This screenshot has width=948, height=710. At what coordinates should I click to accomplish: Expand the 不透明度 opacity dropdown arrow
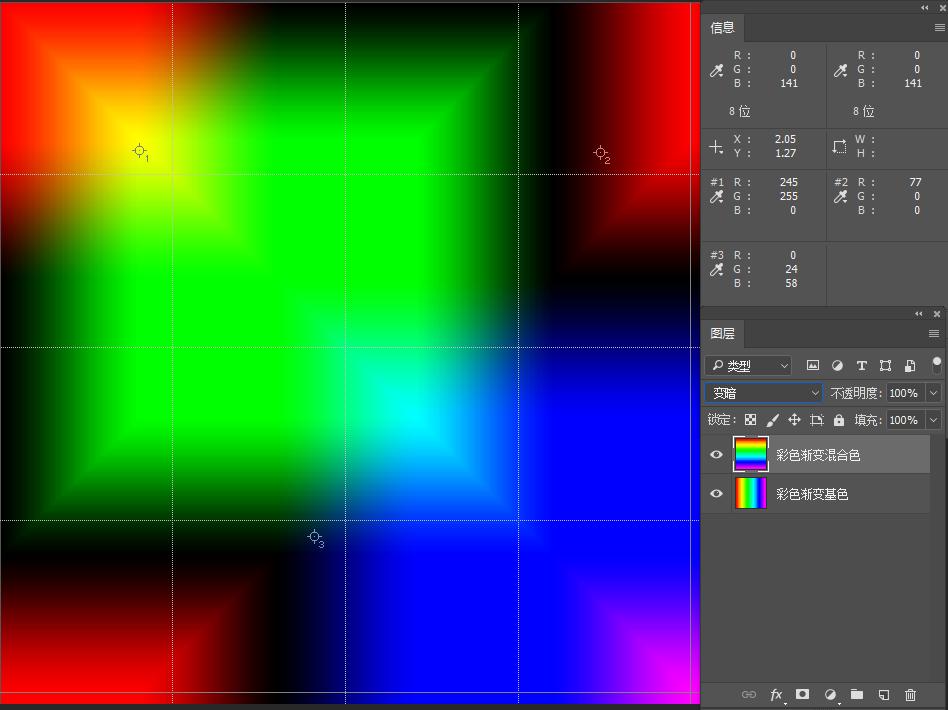pyautogui.click(x=933, y=393)
